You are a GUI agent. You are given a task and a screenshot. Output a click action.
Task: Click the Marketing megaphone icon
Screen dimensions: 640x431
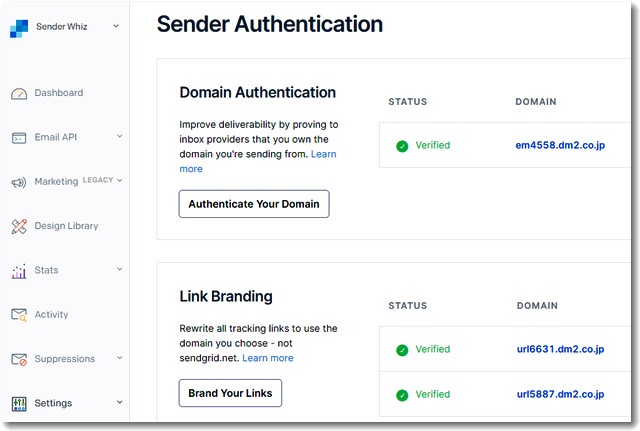[x=19, y=182]
